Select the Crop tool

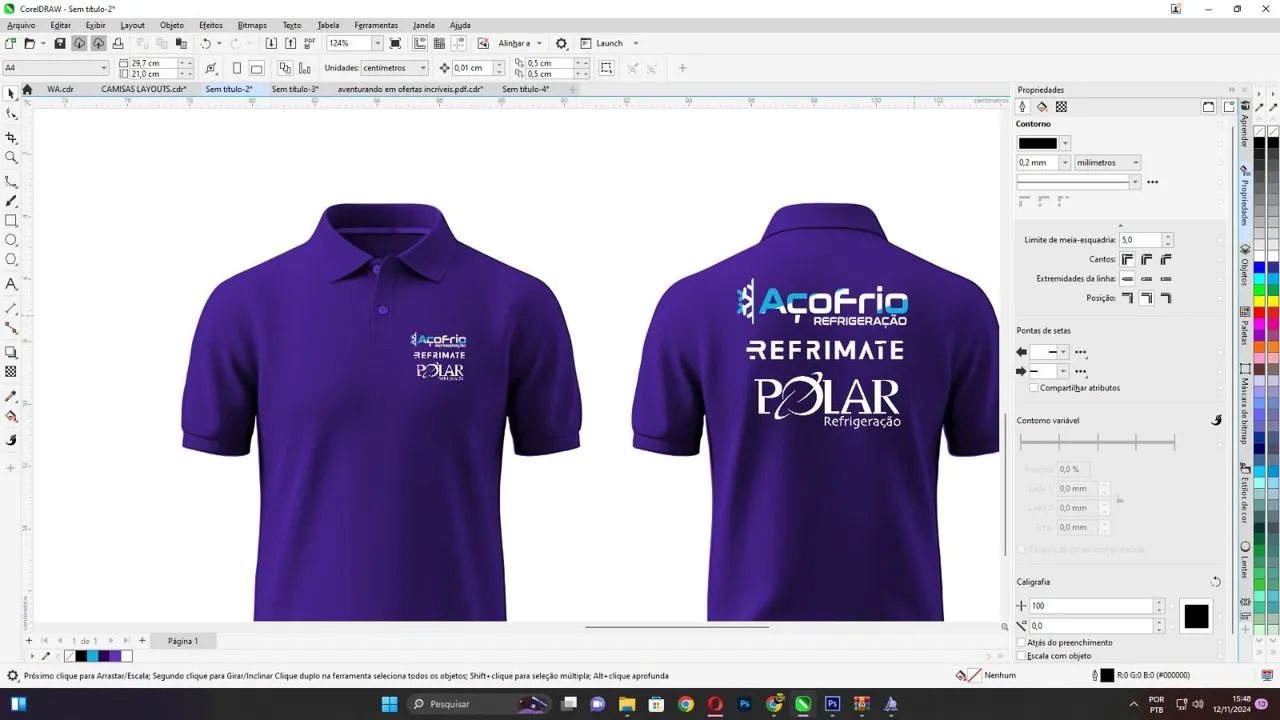11,137
